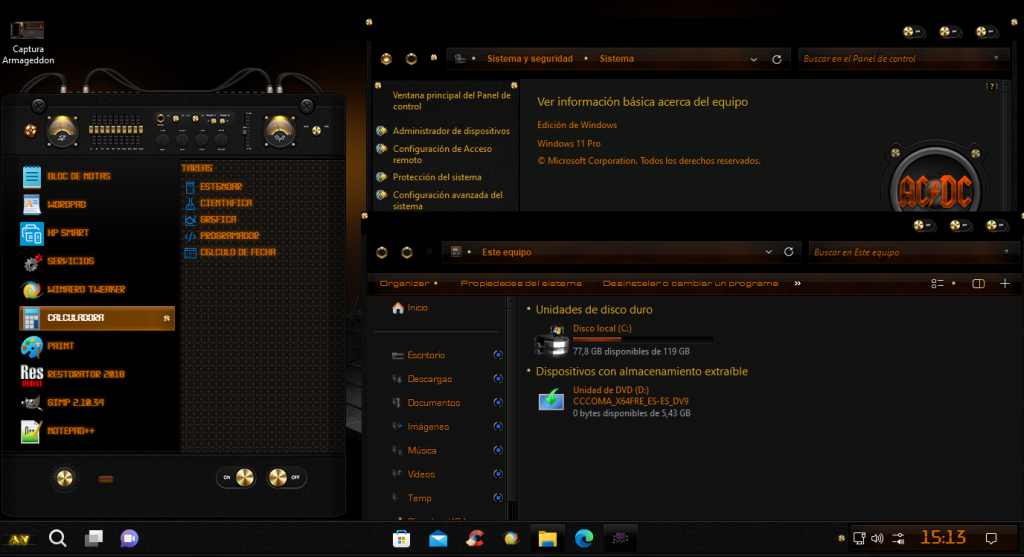Image resolution: width=1024 pixels, height=557 pixels.
Task: Click Propiedades del sistema in Explorer toolbar
Action: coord(521,283)
